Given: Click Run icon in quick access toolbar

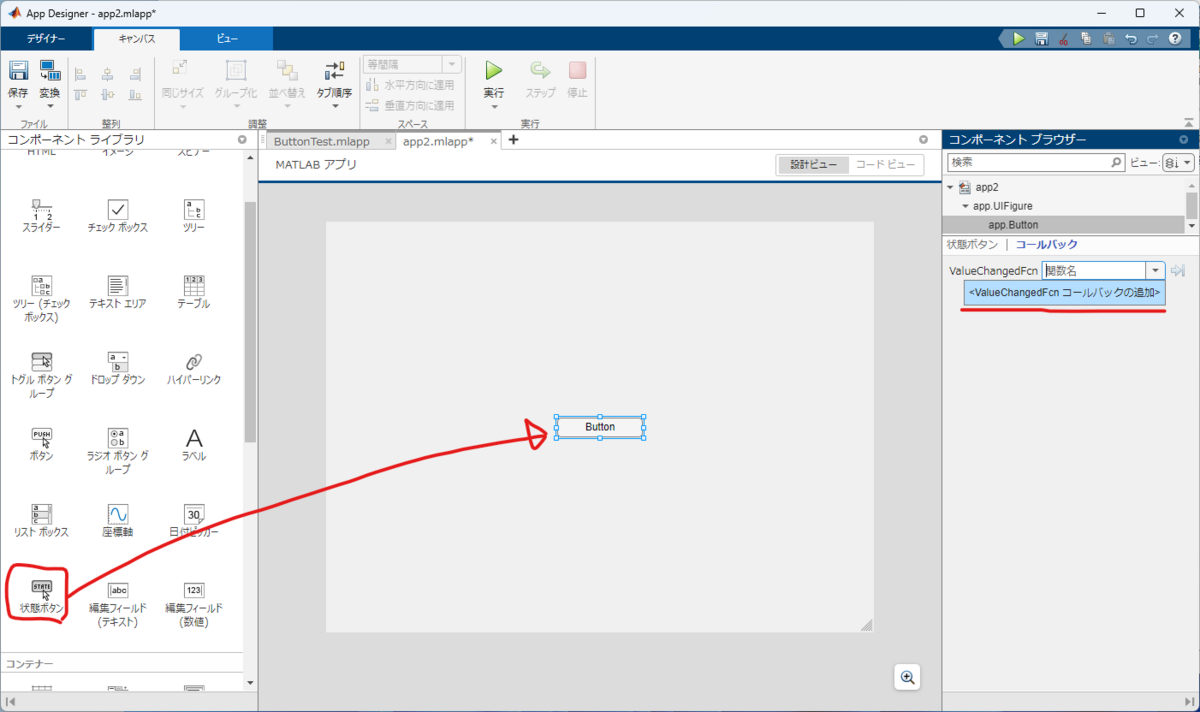Looking at the screenshot, I should click(x=1019, y=39).
